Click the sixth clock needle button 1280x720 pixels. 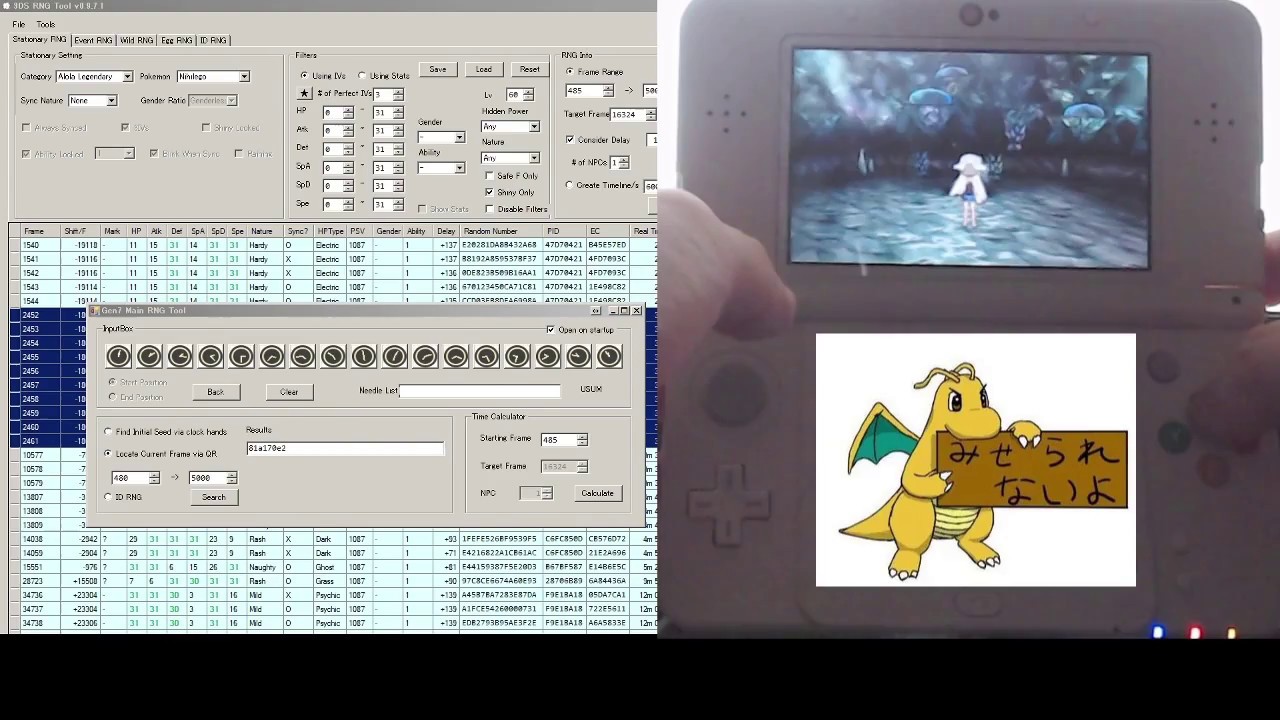click(272, 357)
